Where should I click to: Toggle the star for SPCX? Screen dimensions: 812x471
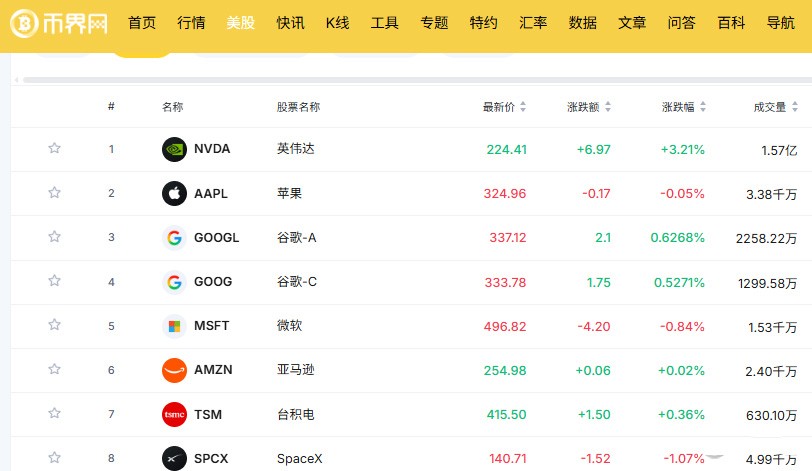54,458
